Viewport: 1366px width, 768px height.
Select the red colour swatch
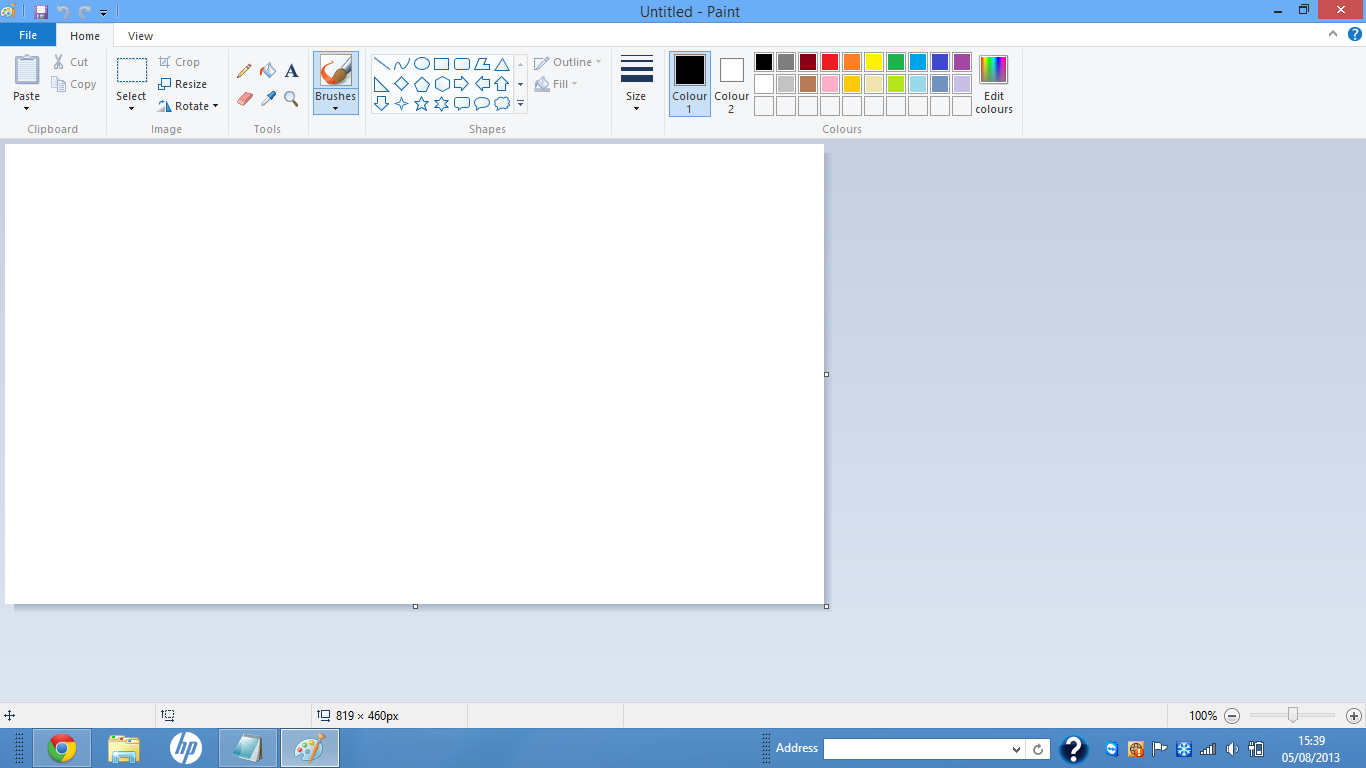pyautogui.click(x=829, y=61)
